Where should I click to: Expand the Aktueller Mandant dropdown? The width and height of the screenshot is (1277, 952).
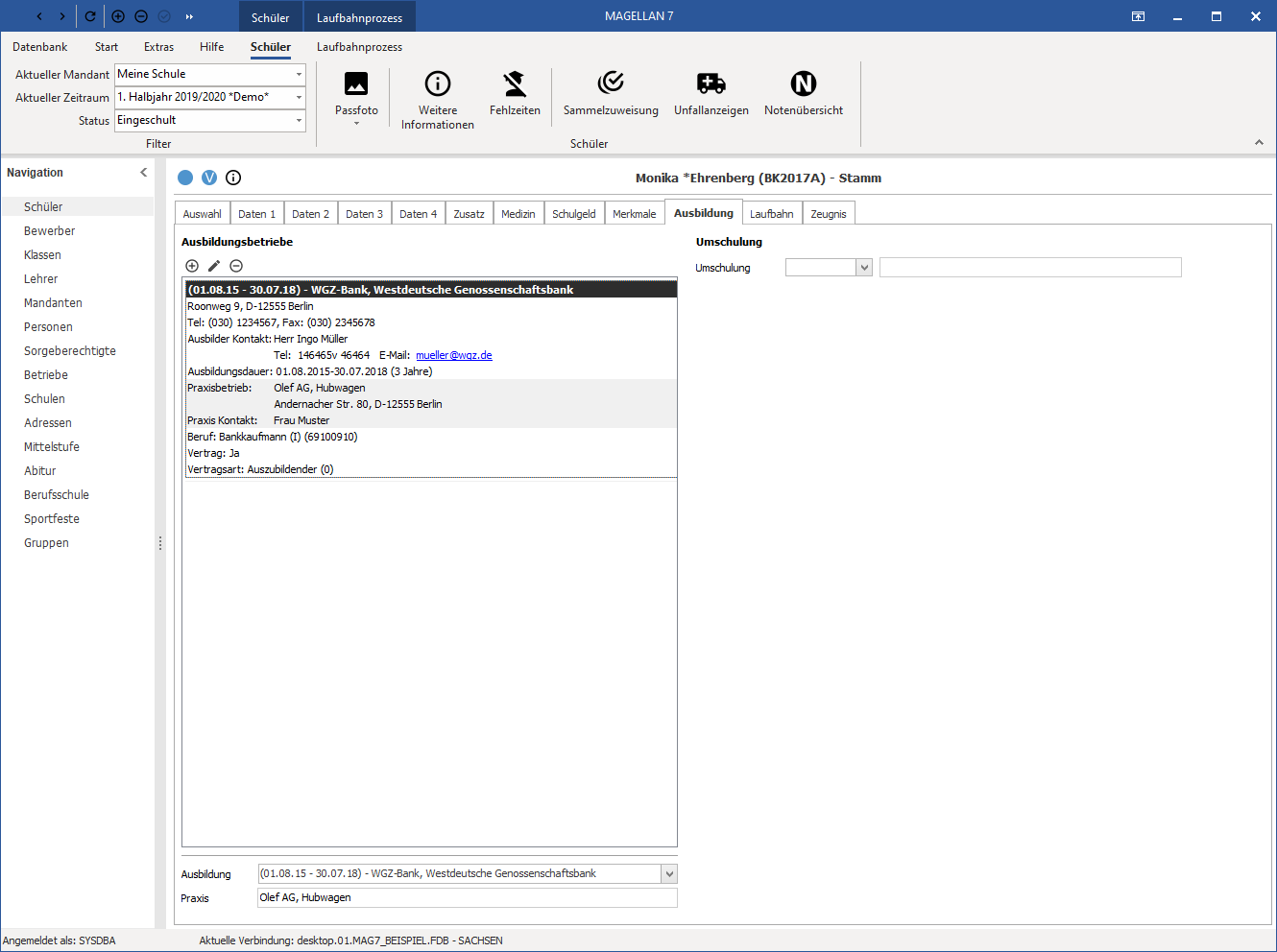299,74
